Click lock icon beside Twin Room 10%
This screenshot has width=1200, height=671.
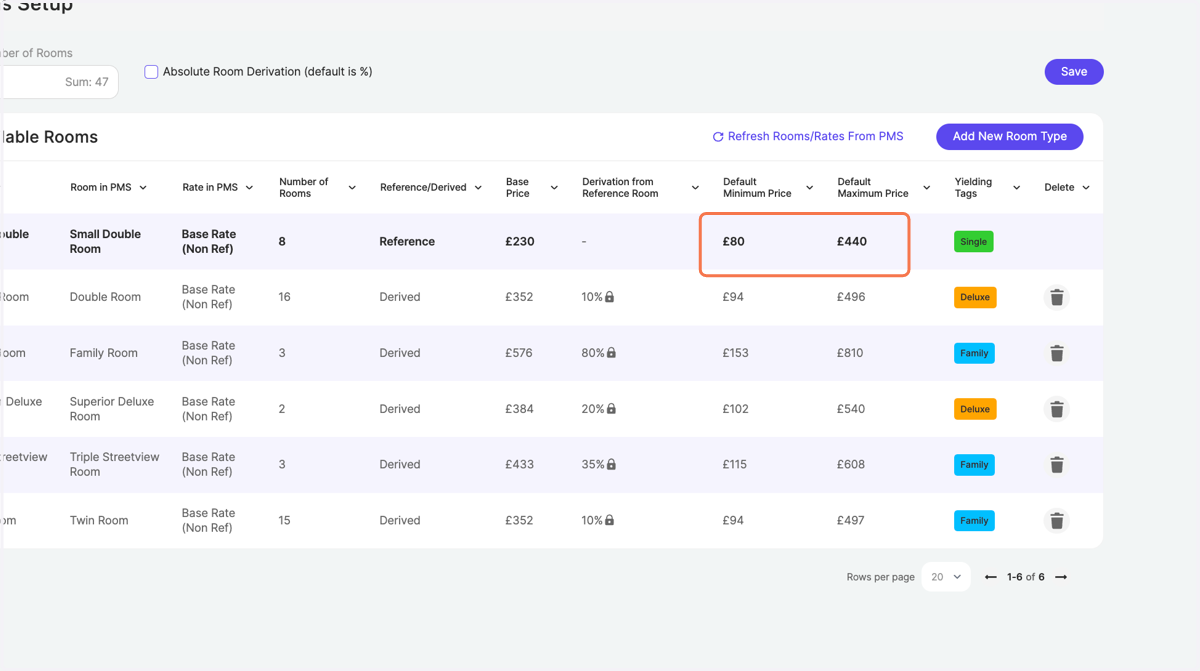(610, 521)
